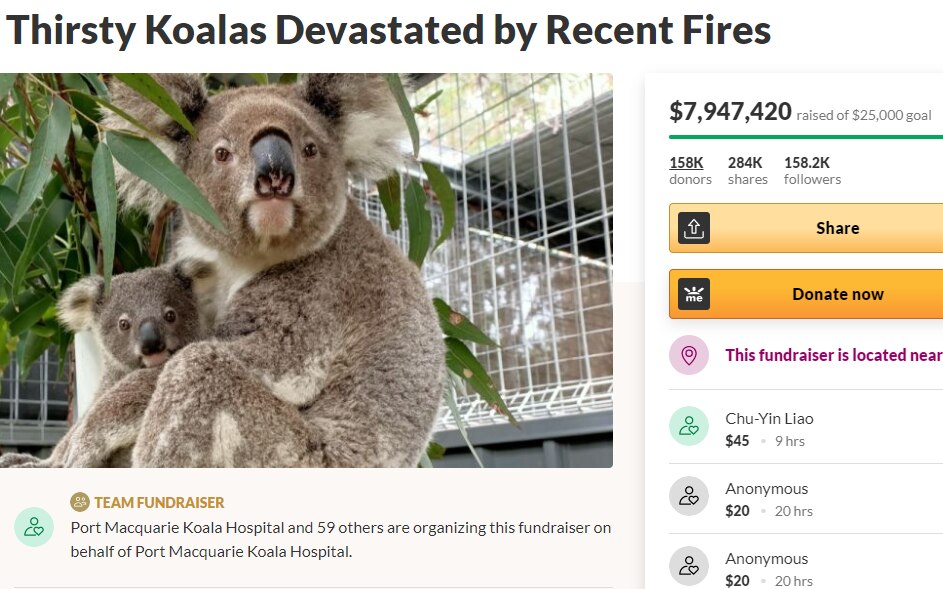Click the Donate now button
This screenshot has height=589, width=943.
click(838, 293)
